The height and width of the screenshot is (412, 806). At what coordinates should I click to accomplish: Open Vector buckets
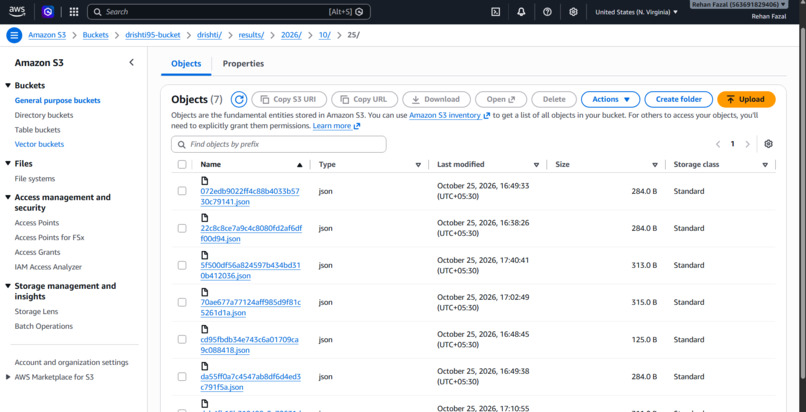40,144
